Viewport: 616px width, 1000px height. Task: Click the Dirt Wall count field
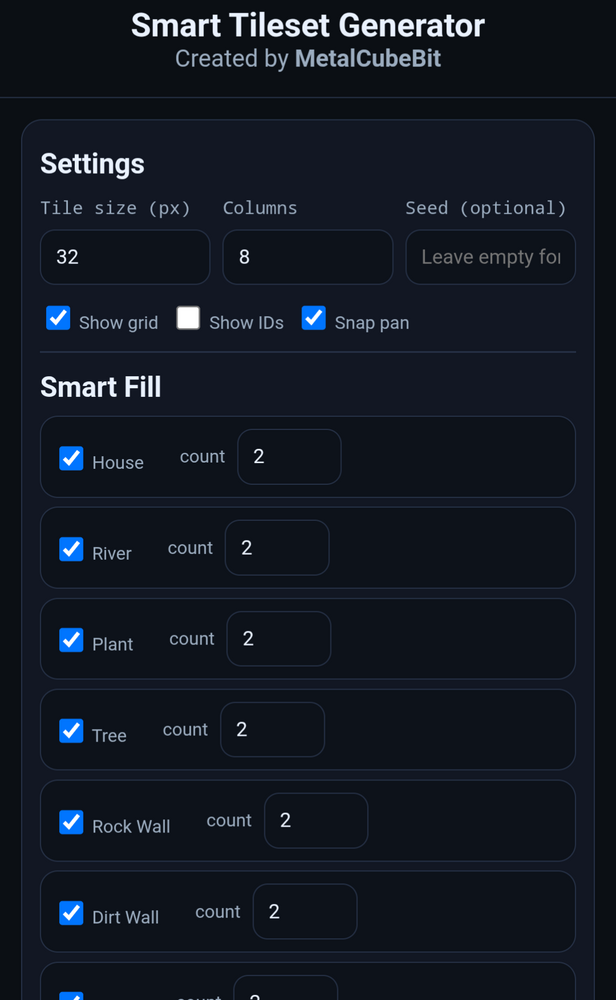(x=305, y=912)
